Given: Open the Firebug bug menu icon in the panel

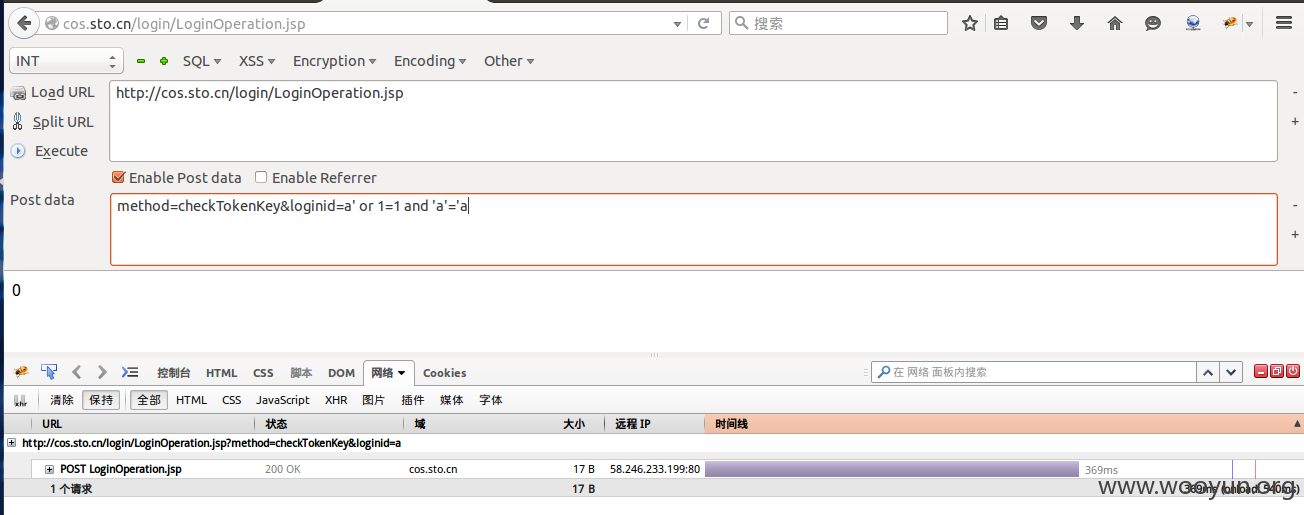Looking at the screenshot, I should click(x=20, y=372).
